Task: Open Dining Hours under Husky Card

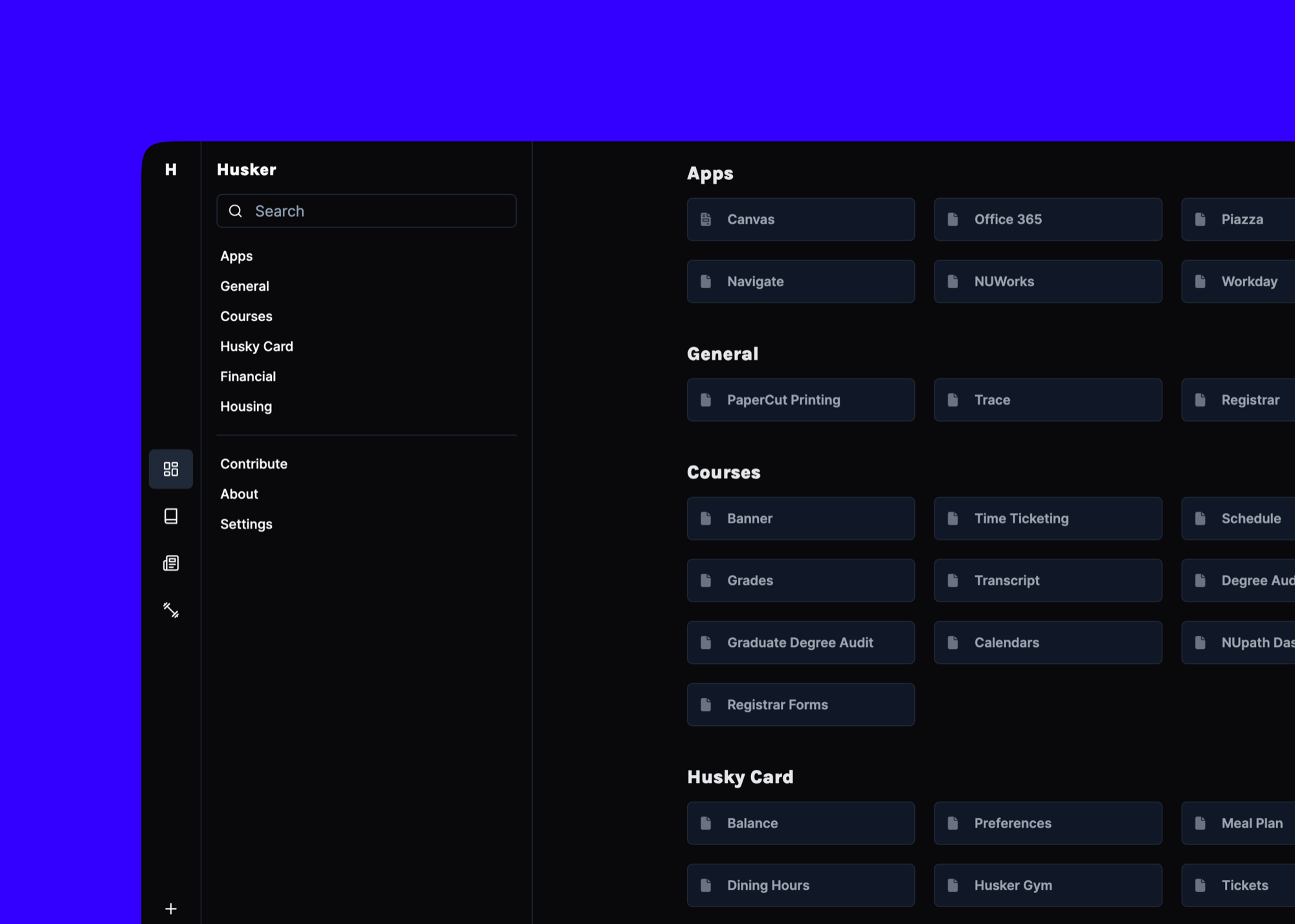Action: tap(800, 885)
